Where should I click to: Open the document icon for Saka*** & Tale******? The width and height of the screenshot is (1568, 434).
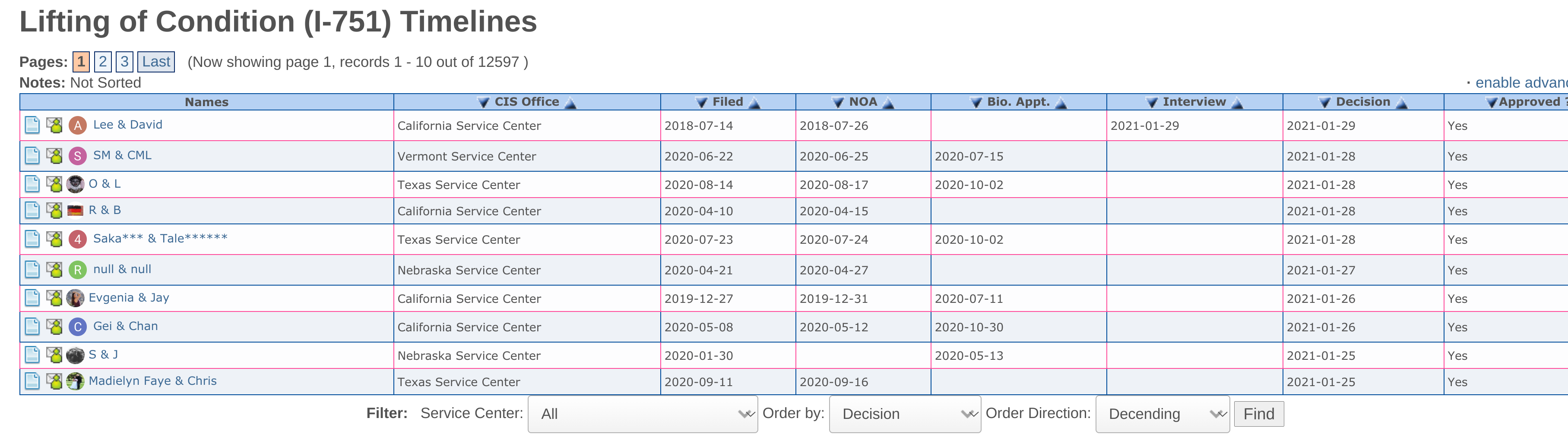click(x=32, y=239)
